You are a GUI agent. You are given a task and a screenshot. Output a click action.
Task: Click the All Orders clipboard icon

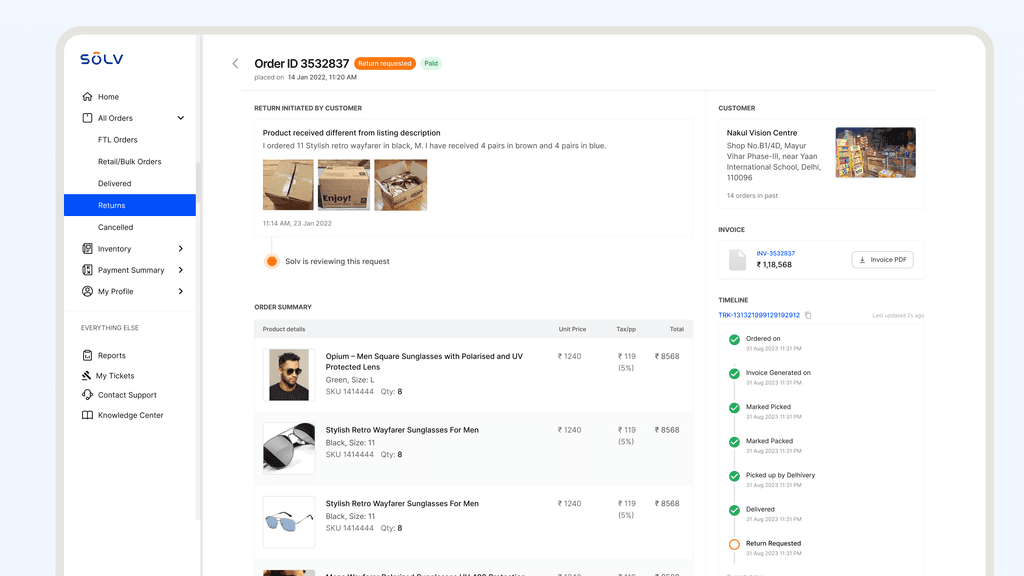coord(88,118)
